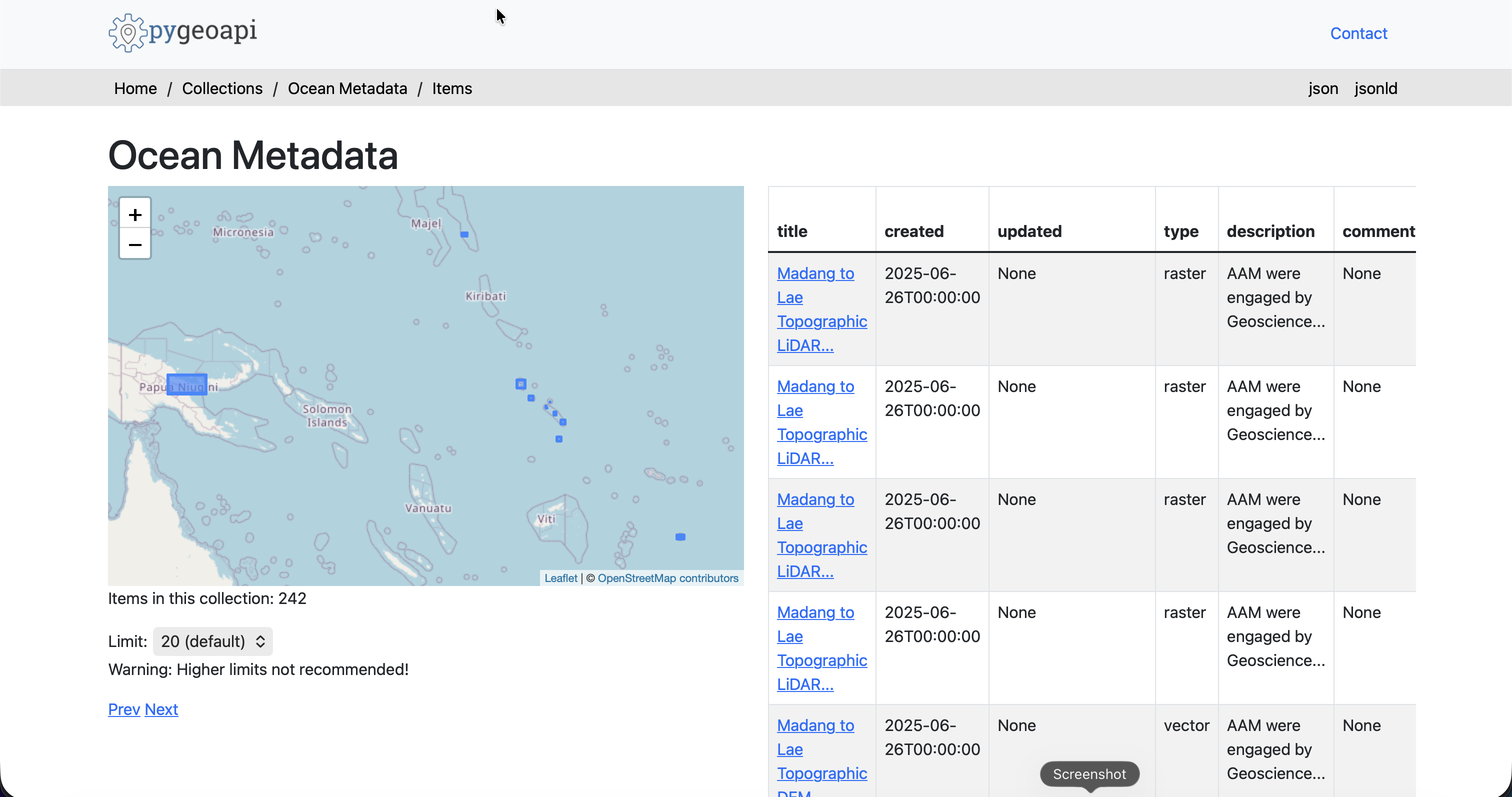
Task: Zoom out the map with minus button
Action: click(135, 244)
